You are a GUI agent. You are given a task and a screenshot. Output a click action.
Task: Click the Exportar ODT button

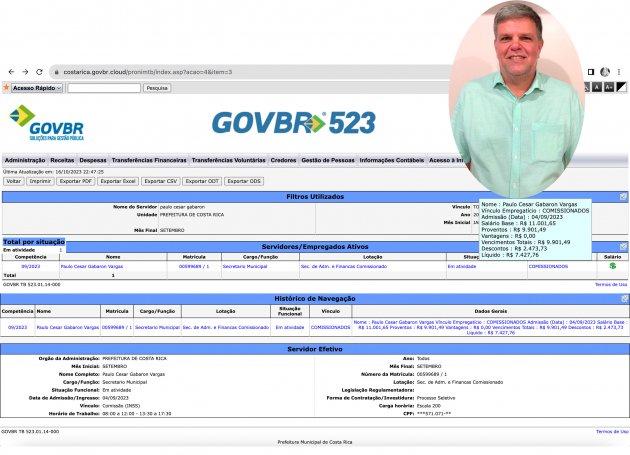tap(202, 181)
